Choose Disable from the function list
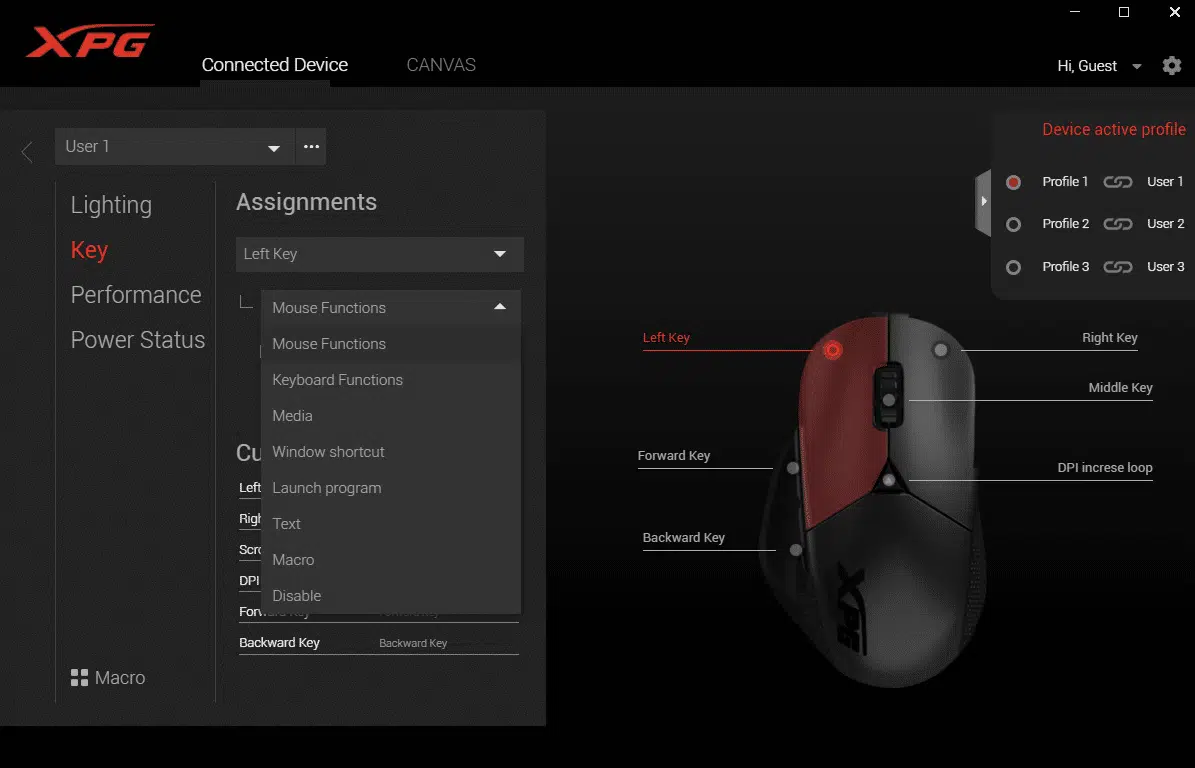The width and height of the screenshot is (1195, 768). click(x=391, y=595)
